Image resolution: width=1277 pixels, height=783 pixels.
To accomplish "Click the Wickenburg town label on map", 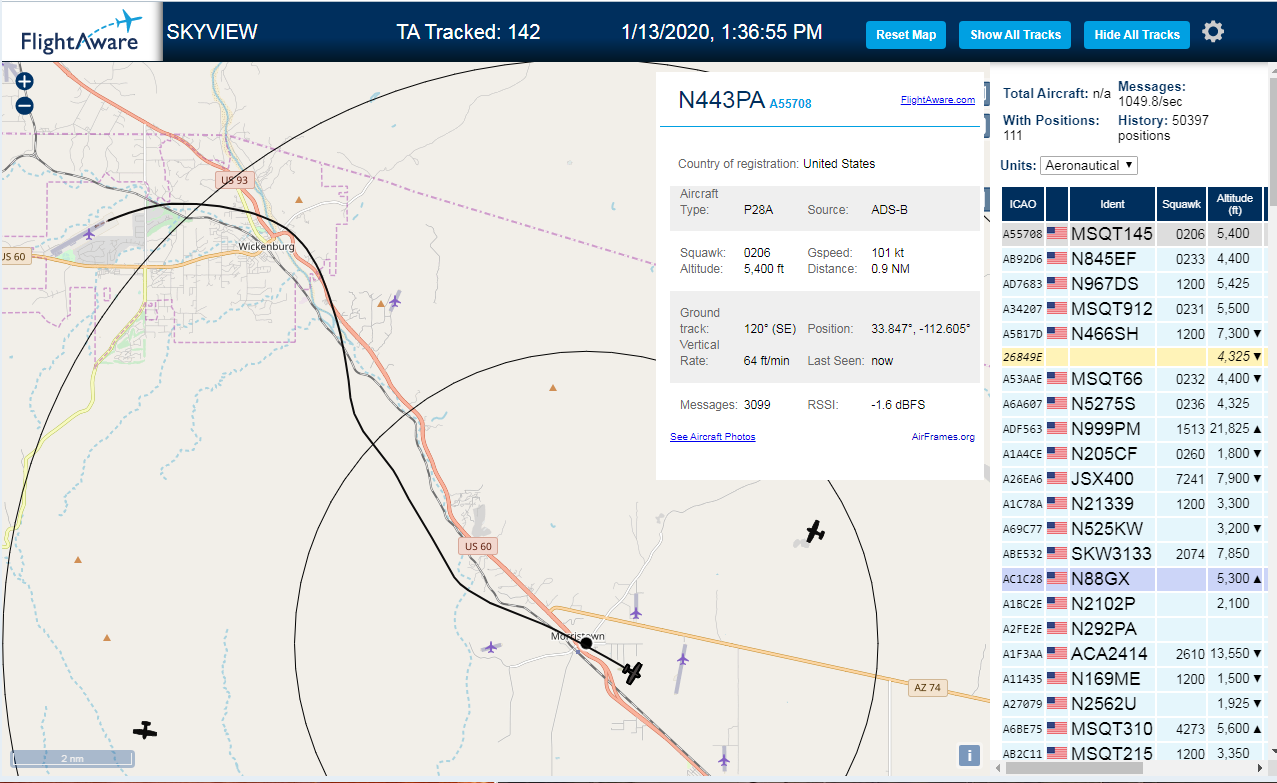I will 266,246.
